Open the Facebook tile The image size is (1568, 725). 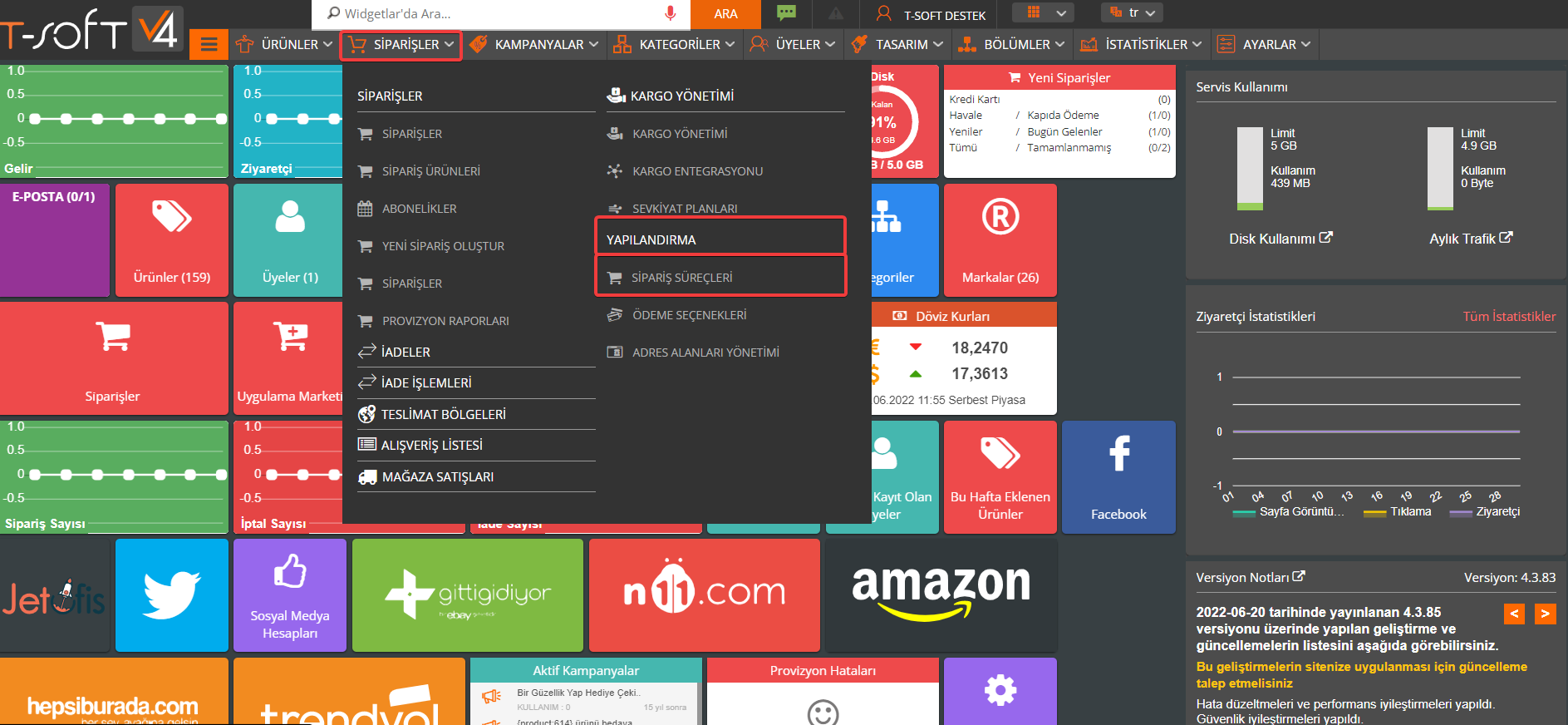pyautogui.click(x=1118, y=477)
